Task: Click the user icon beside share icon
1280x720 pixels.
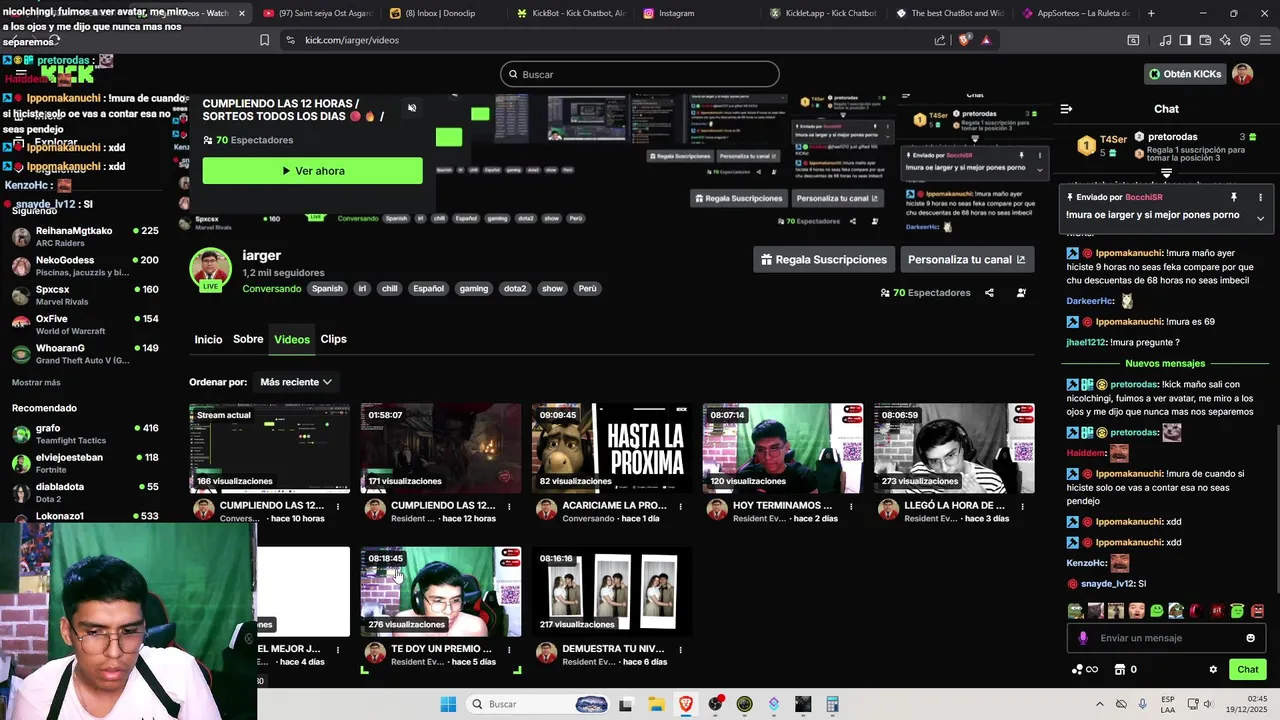Action: point(1021,293)
